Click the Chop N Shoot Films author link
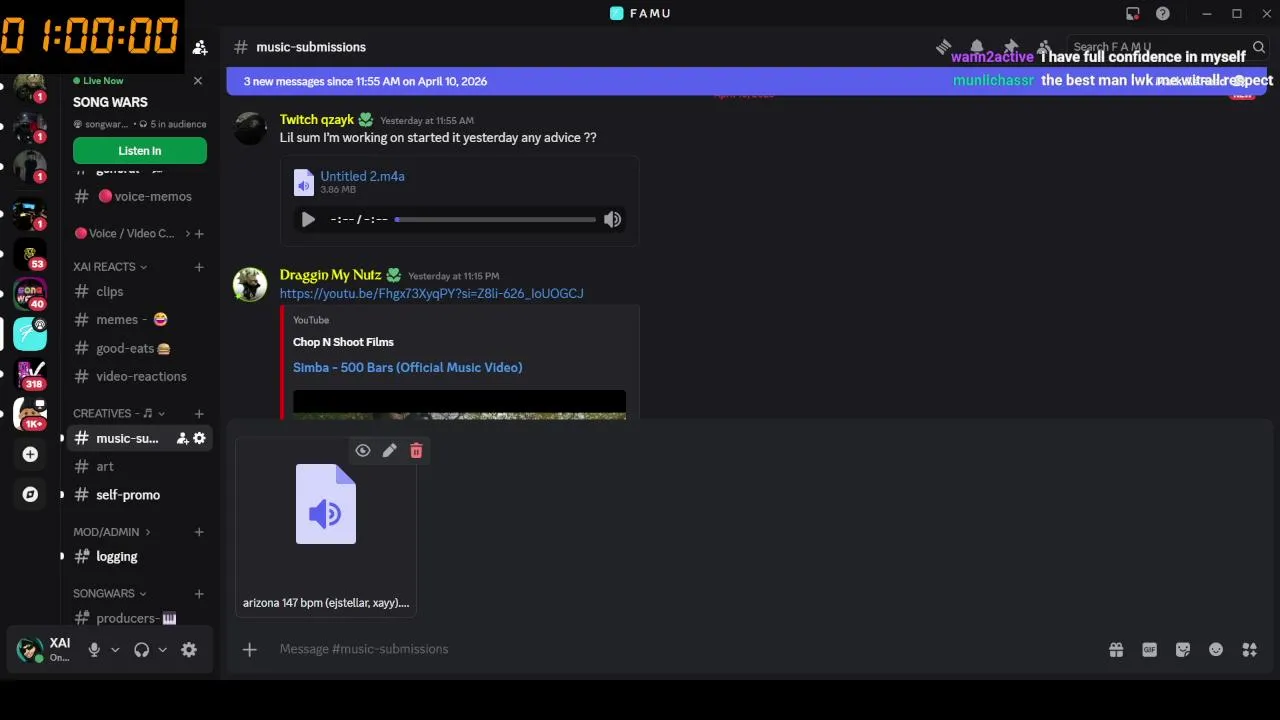1280x720 pixels. tap(343, 342)
